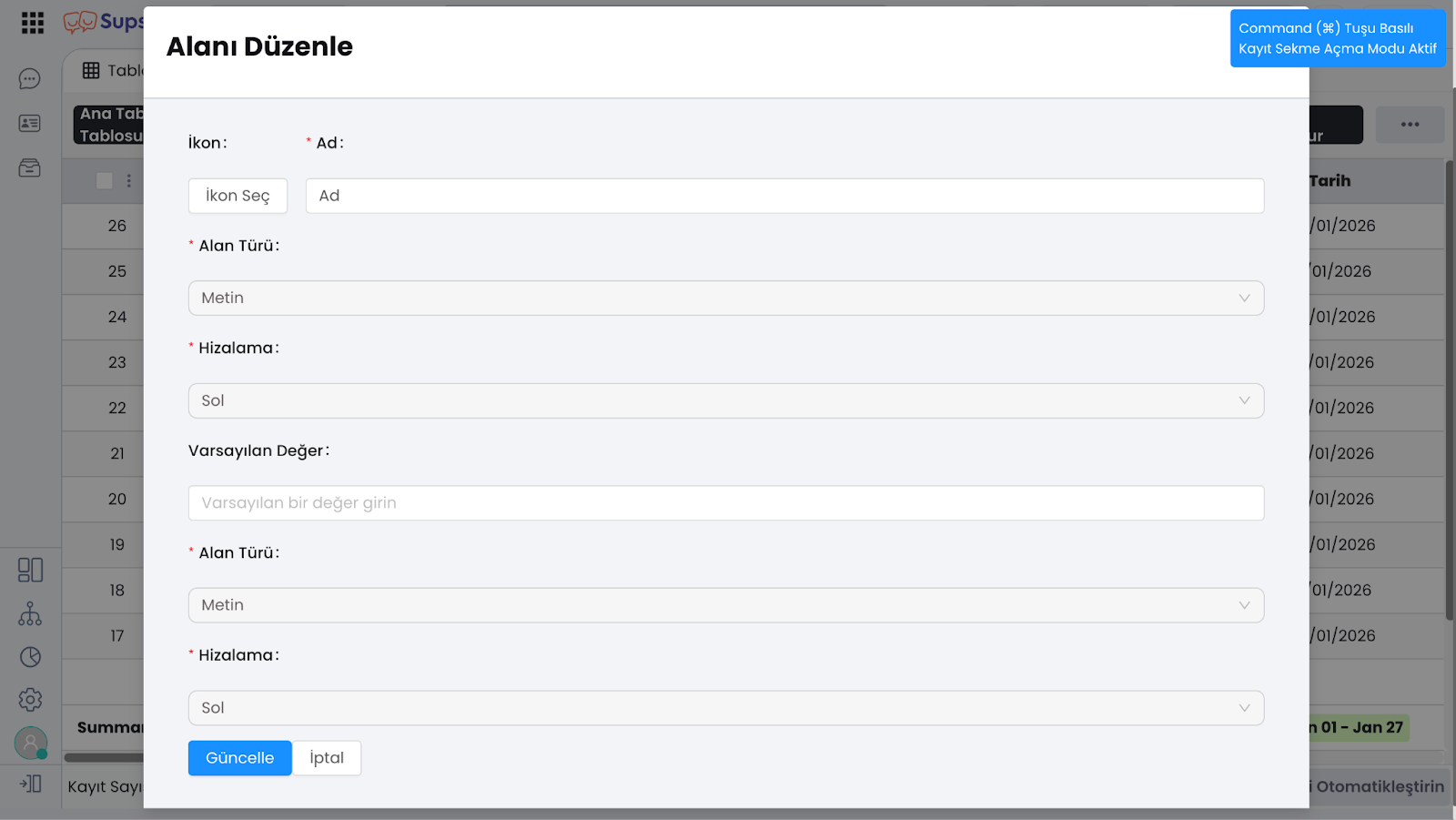Toggle the select-all rows checkbox
Viewport: 1456px width, 820px height.
pyautogui.click(x=105, y=181)
